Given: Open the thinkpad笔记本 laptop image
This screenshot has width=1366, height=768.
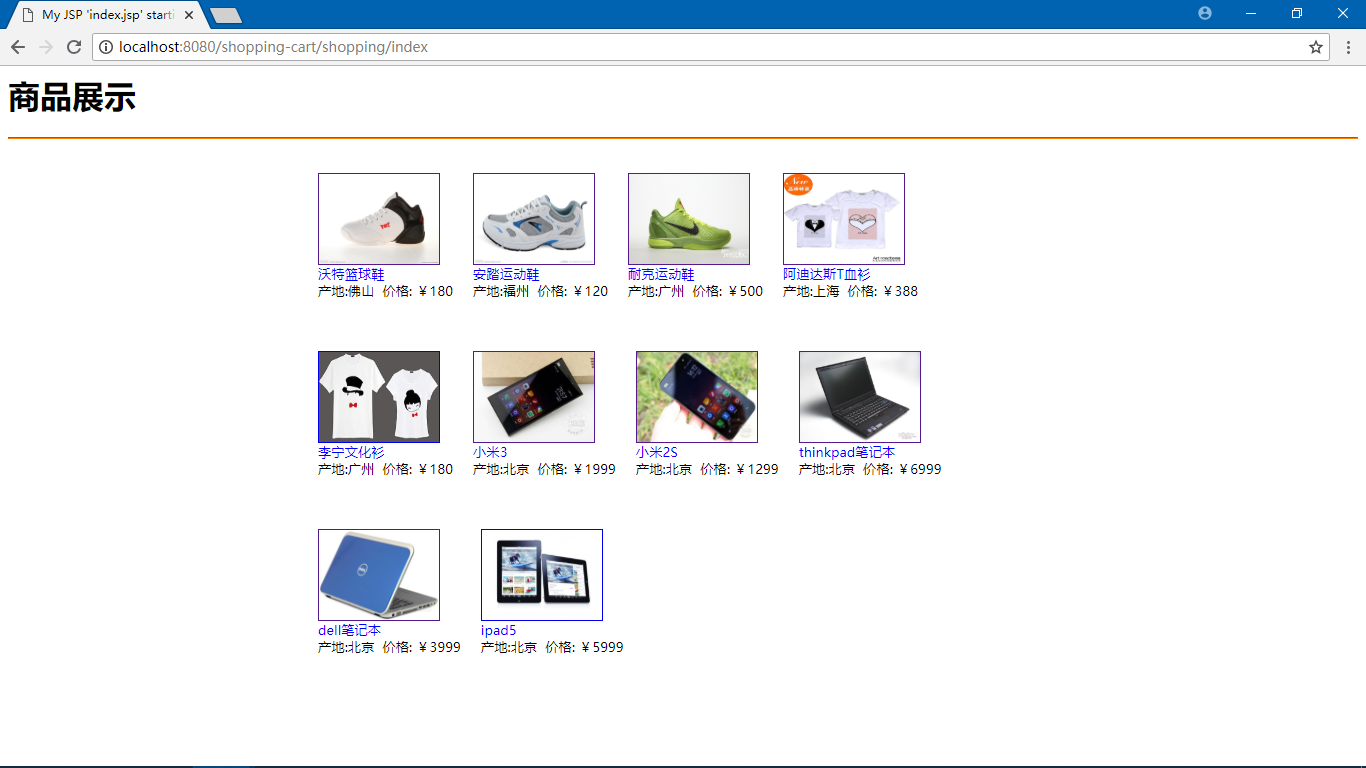Looking at the screenshot, I should pyautogui.click(x=860, y=397).
